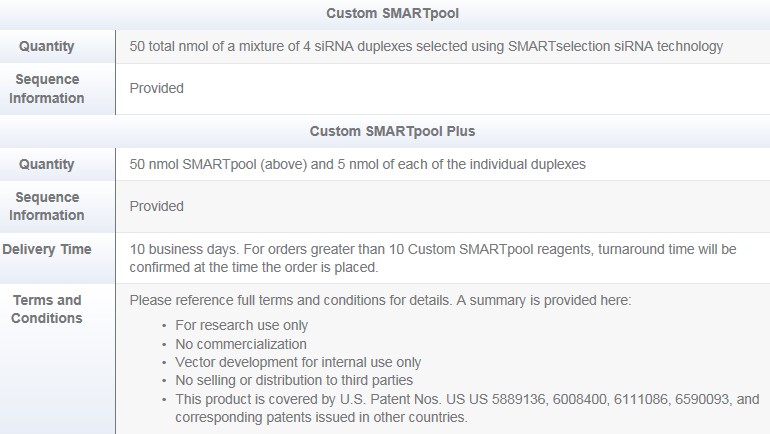Viewport: 770px width, 434px height.
Task: Click the For research use only bullet
Action: 241,325
